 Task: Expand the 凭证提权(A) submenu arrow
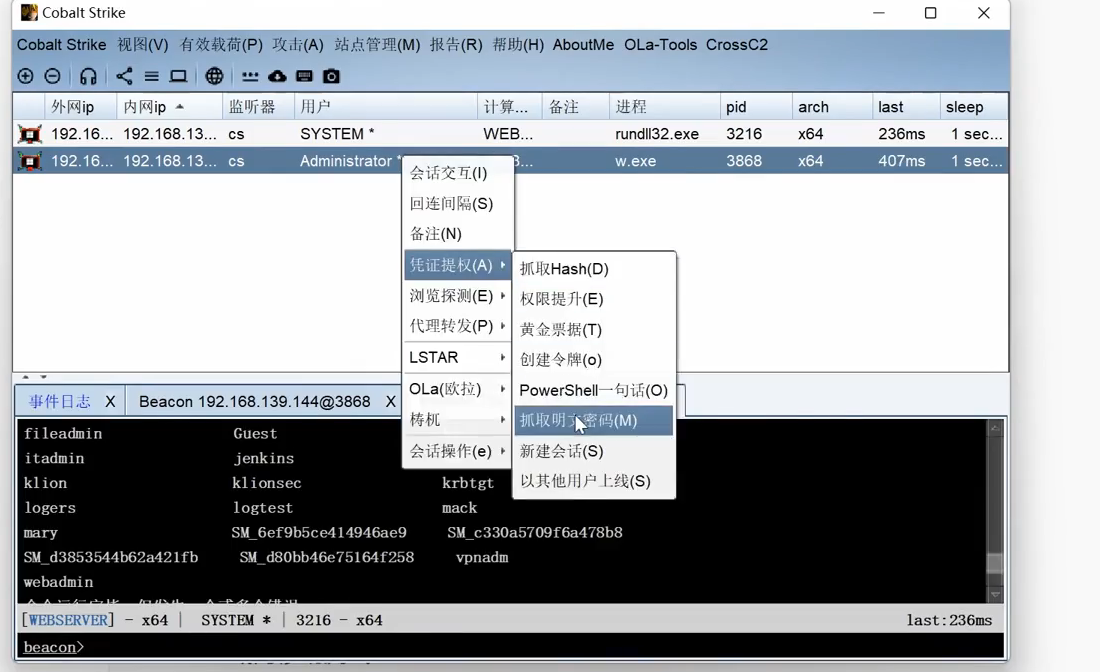click(502, 265)
